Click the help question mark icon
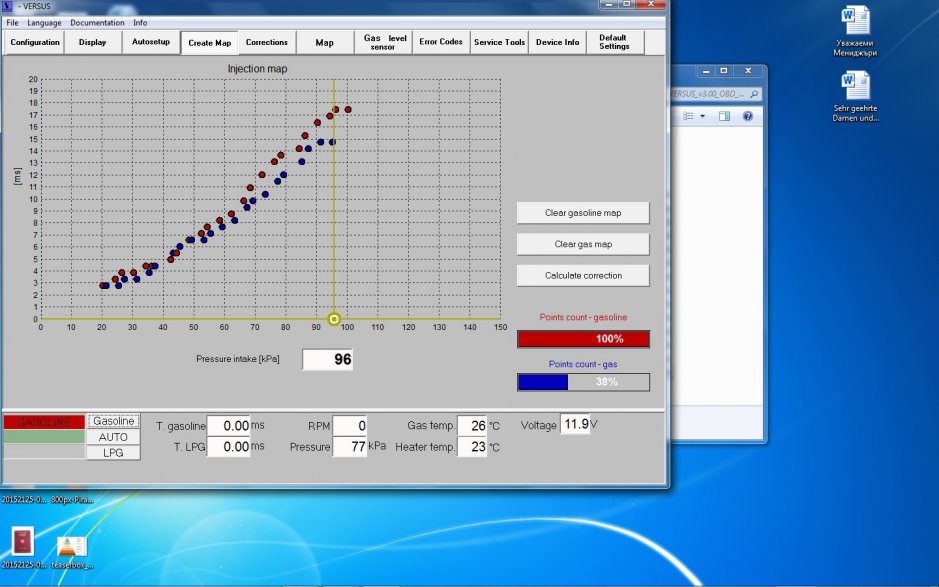This screenshot has height=587, width=939. (746, 116)
